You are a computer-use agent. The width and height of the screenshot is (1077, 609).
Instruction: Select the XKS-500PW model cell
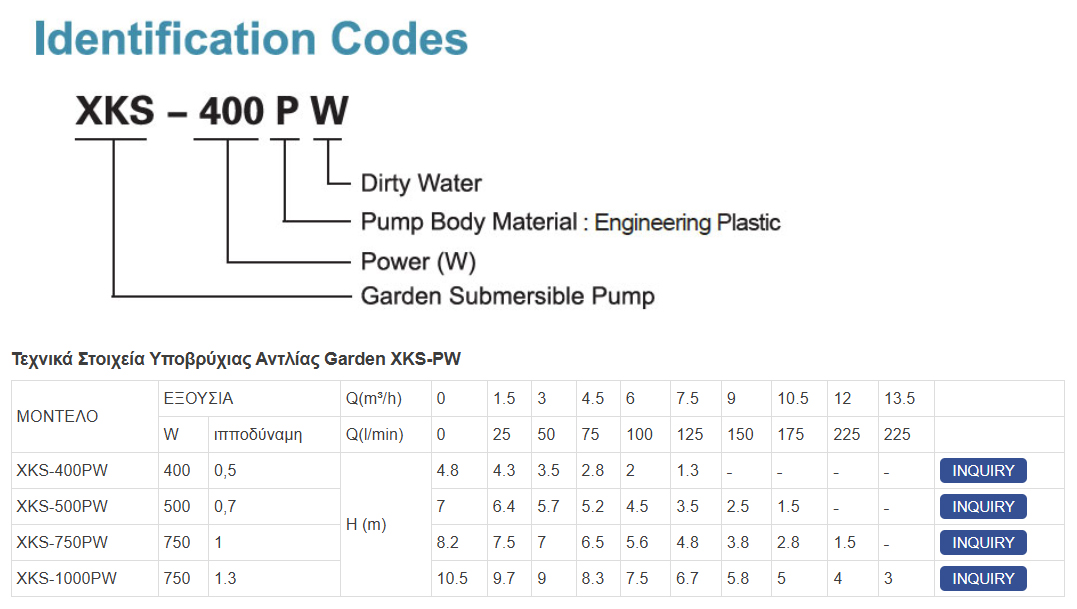(x=85, y=507)
